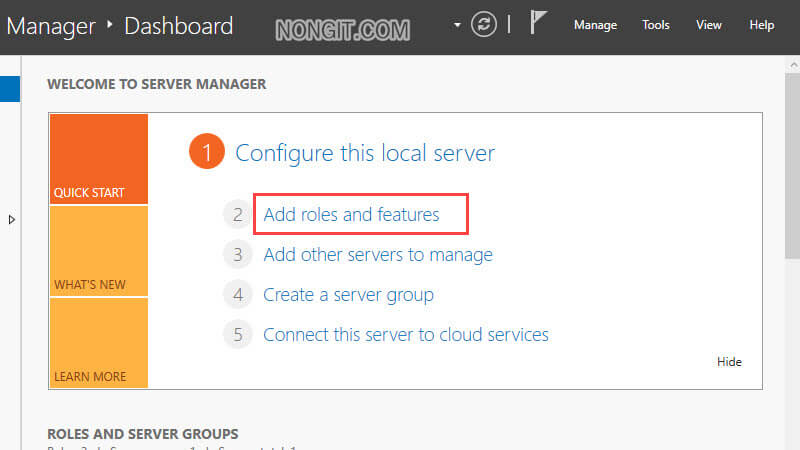Open the View menu
Screen dimensions: 800x450
(x=709, y=24)
